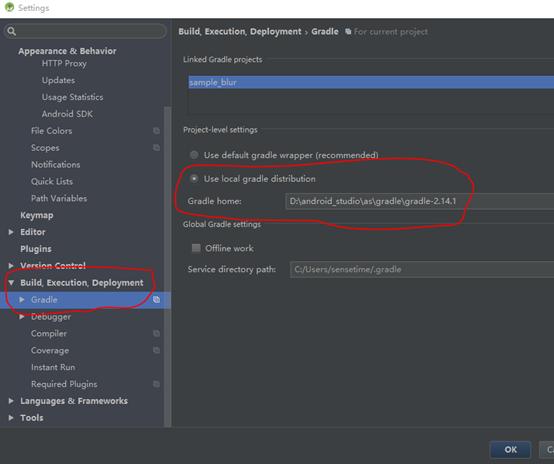This screenshot has width=554, height=464.
Task: Select File Colors in settings tree
Action: coord(52,131)
